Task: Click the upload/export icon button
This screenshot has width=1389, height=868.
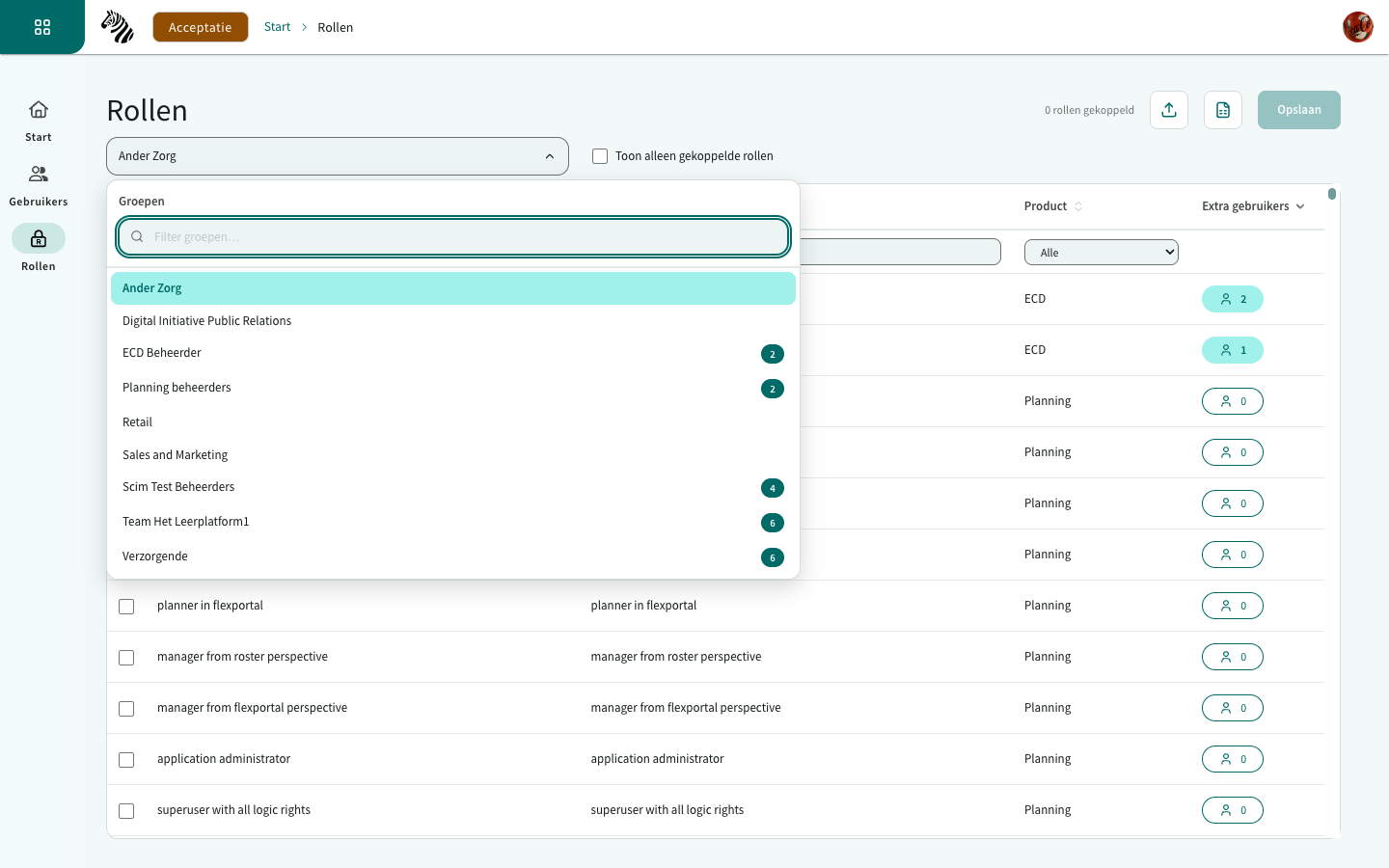Action: [x=1169, y=110]
